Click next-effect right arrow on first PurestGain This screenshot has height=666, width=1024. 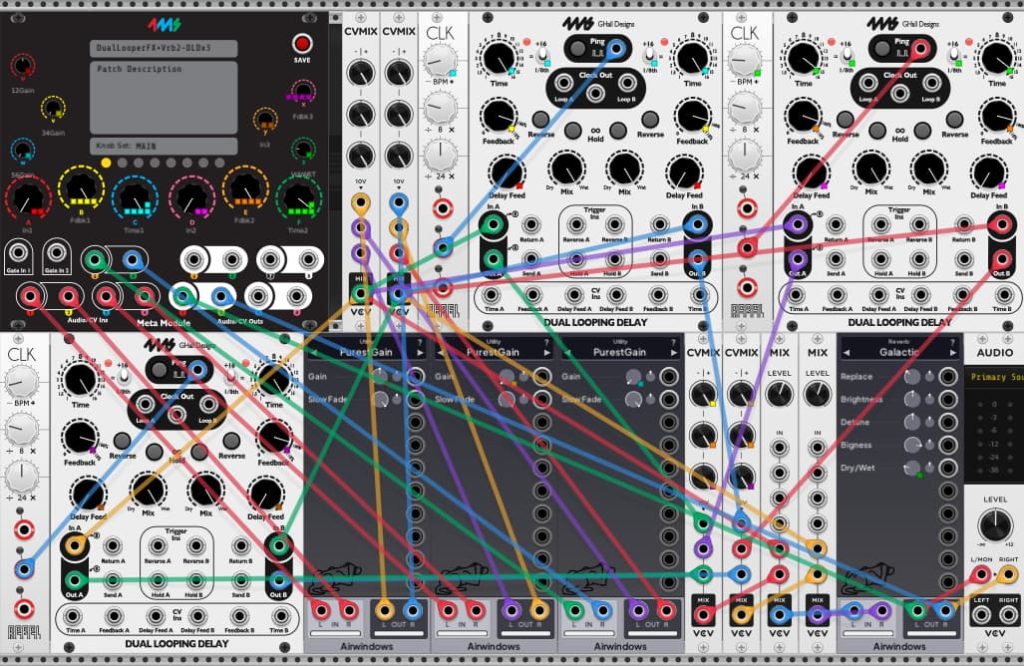(420, 353)
